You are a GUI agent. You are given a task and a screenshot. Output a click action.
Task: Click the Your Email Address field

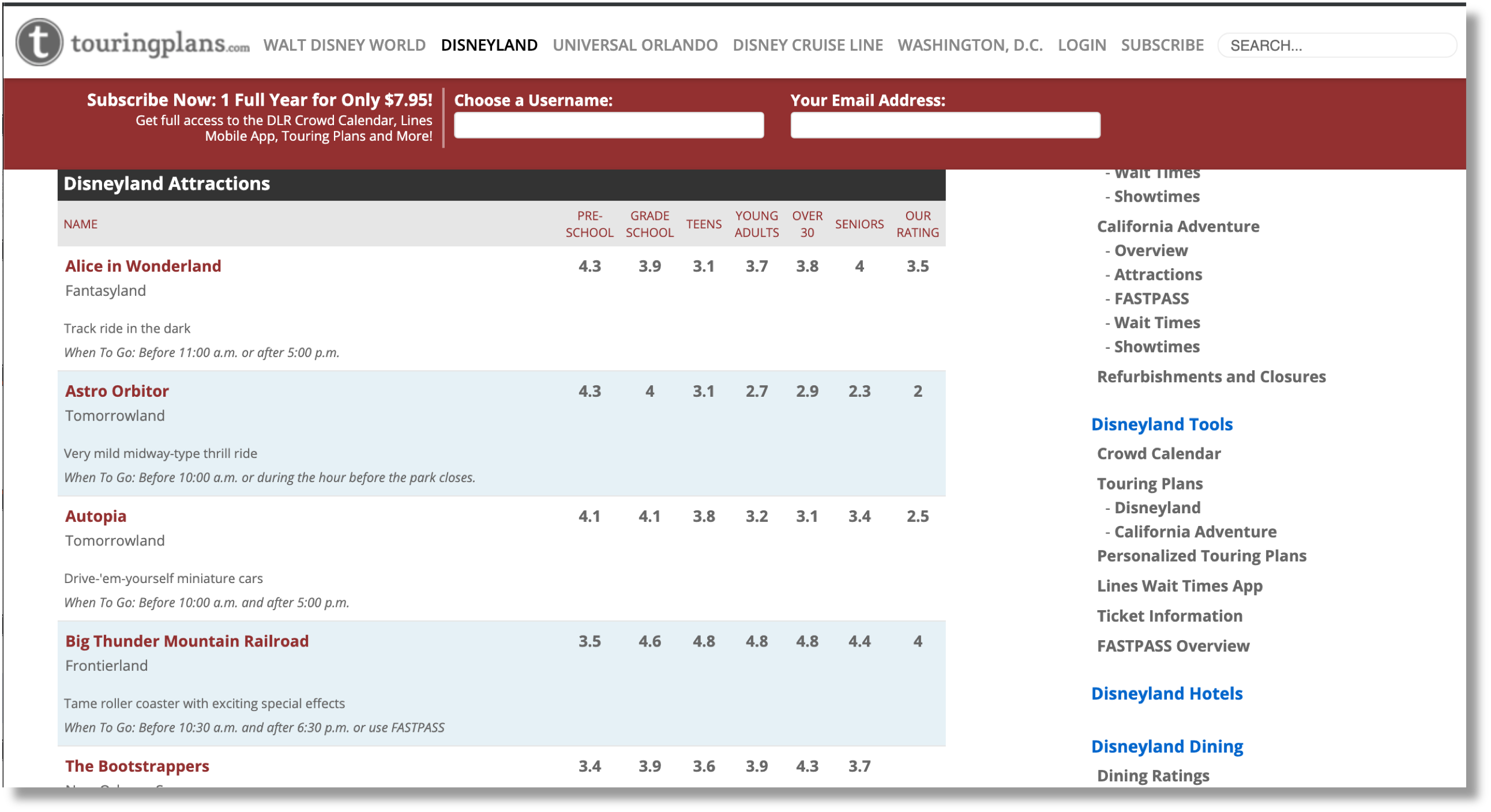pos(945,125)
